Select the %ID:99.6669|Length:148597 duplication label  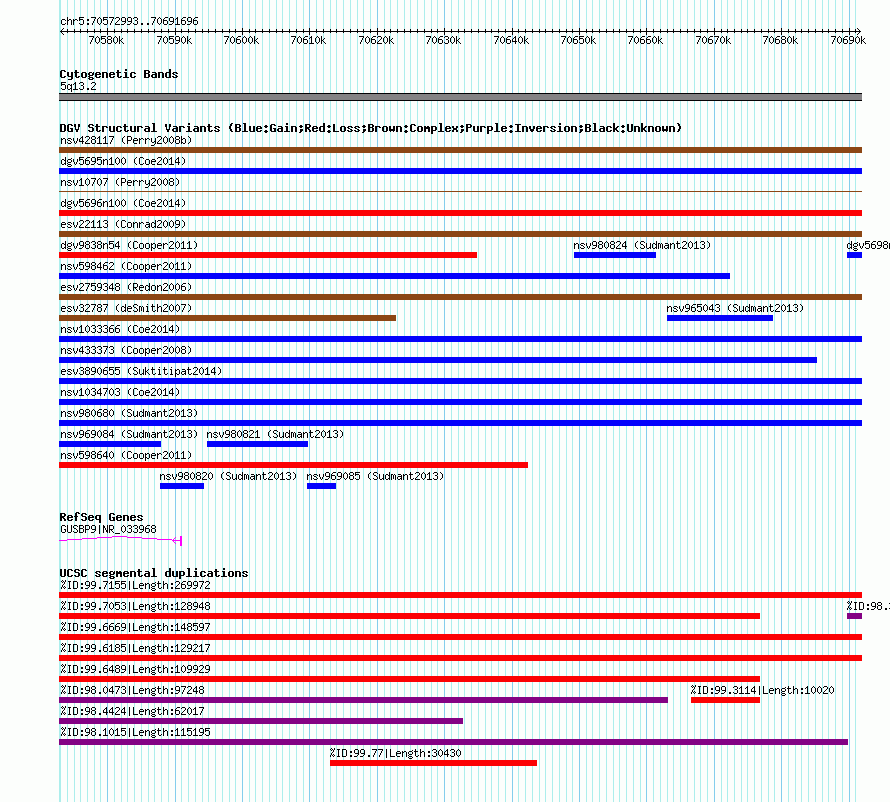(135, 627)
